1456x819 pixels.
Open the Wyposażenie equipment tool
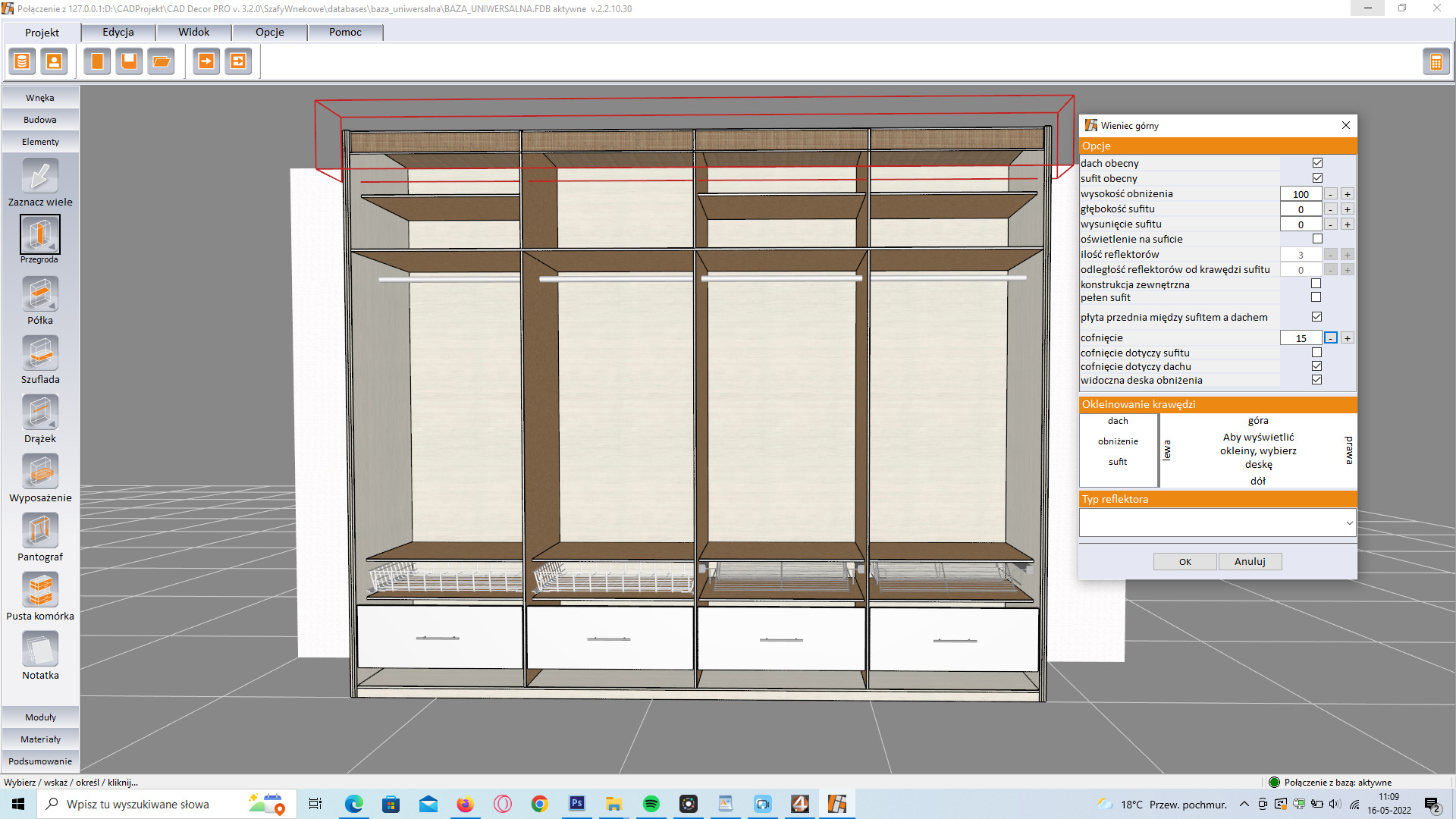tap(40, 472)
